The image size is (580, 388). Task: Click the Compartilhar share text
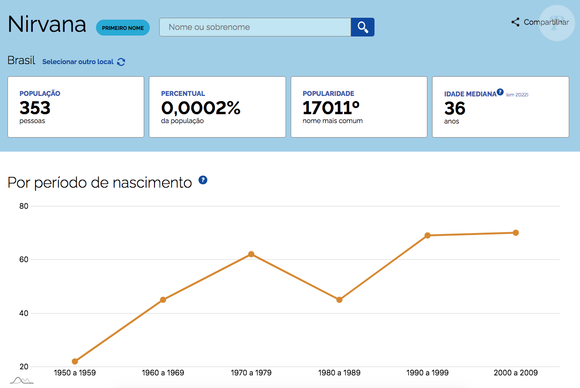pos(546,22)
